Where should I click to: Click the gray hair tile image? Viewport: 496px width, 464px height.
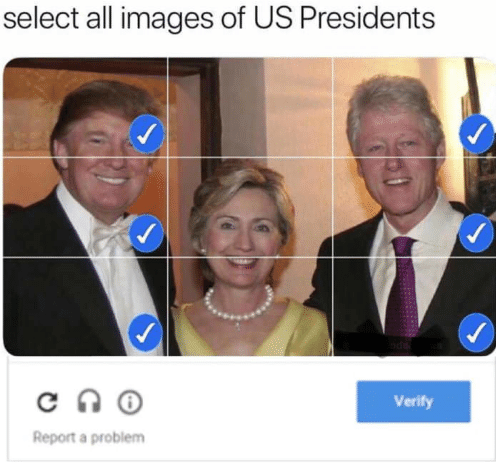click(x=414, y=107)
